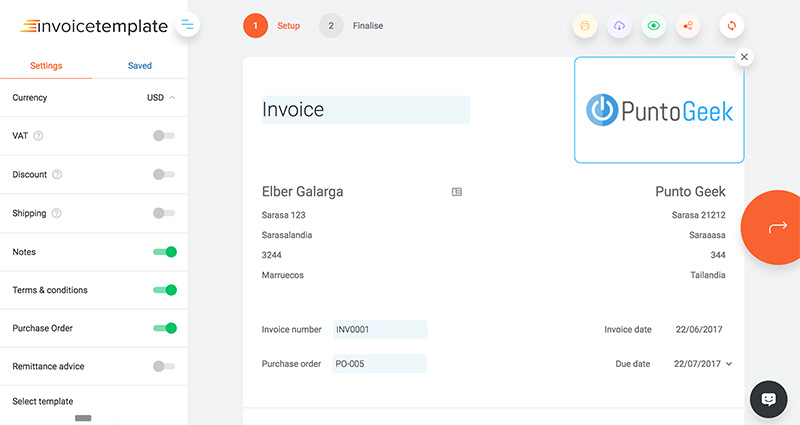Expand the Due date dropdown arrow
This screenshot has width=800, height=425.
click(x=729, y=364)
